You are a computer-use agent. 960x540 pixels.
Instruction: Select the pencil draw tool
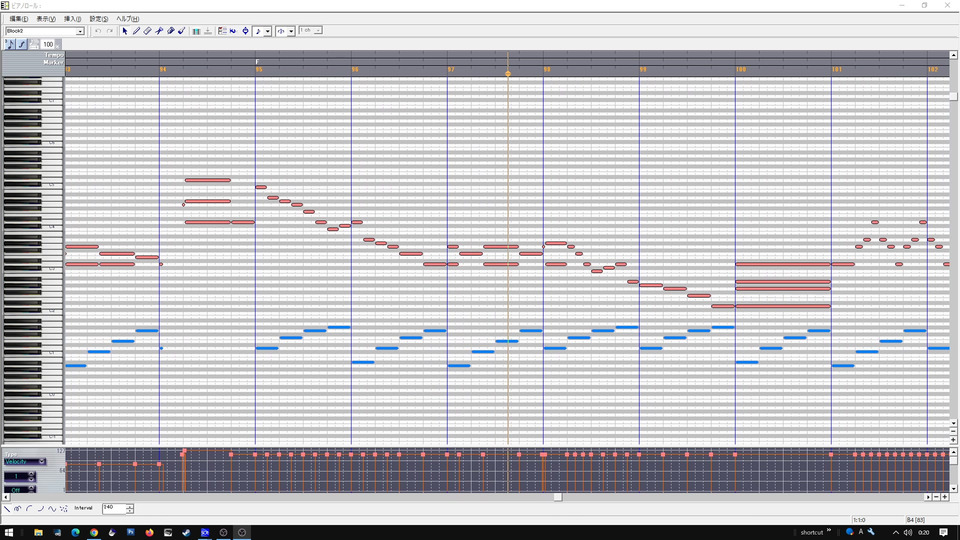(x=136, y=31)
